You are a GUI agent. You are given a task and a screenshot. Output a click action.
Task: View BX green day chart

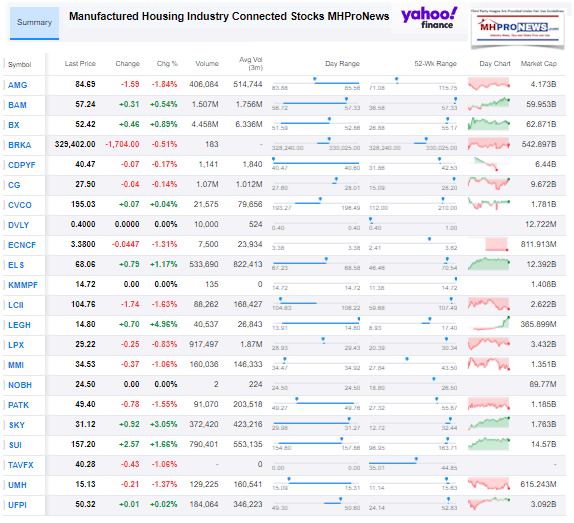(x=489, y=124)
